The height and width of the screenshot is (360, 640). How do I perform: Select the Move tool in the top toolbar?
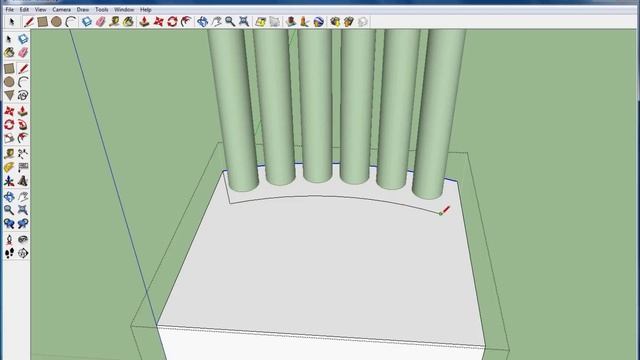pyautogui.click(x=158, y=22)
